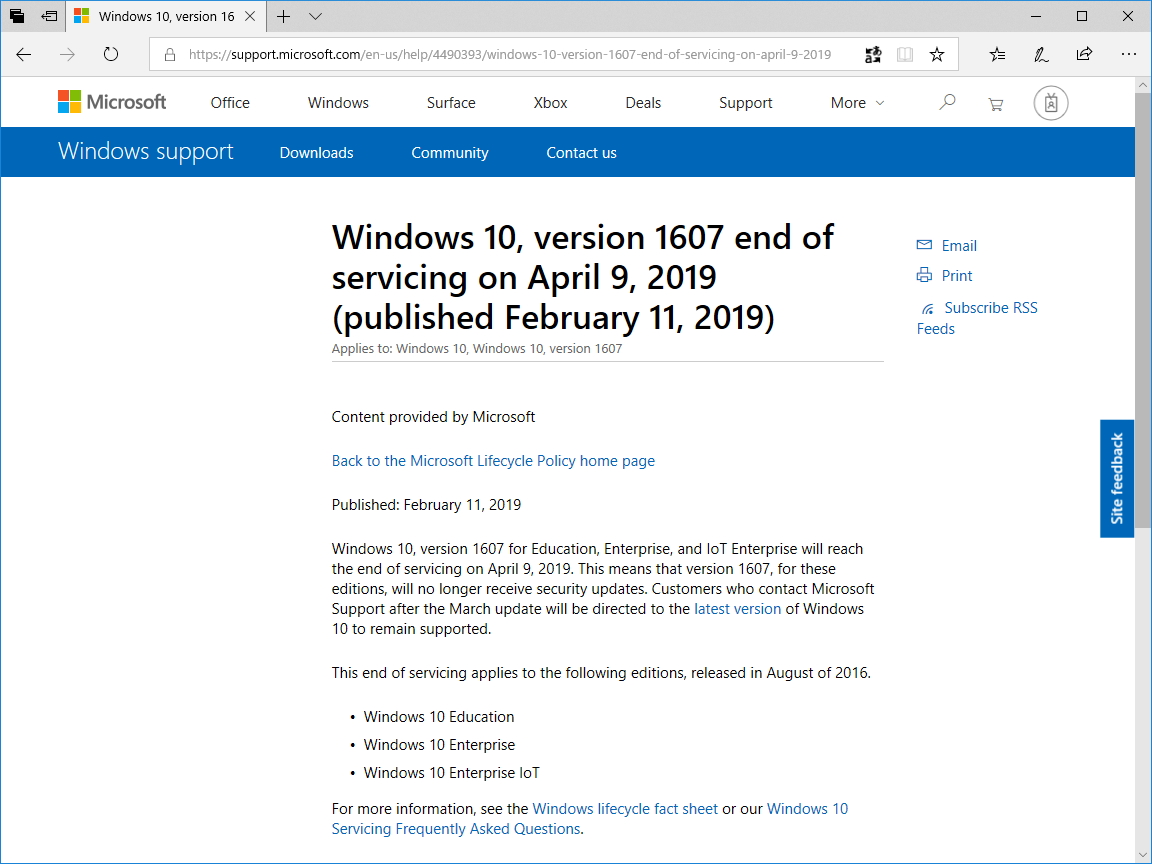This screenshot has height=864, width=1152.
Task: Open the Favorites hub icon
Action: click(x=997, y=55)
